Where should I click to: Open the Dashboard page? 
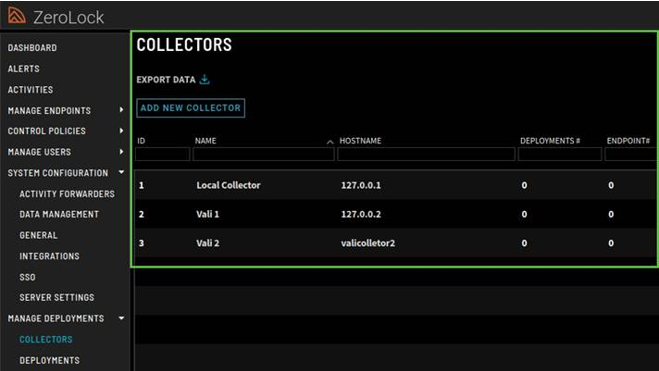coord(32,48)
